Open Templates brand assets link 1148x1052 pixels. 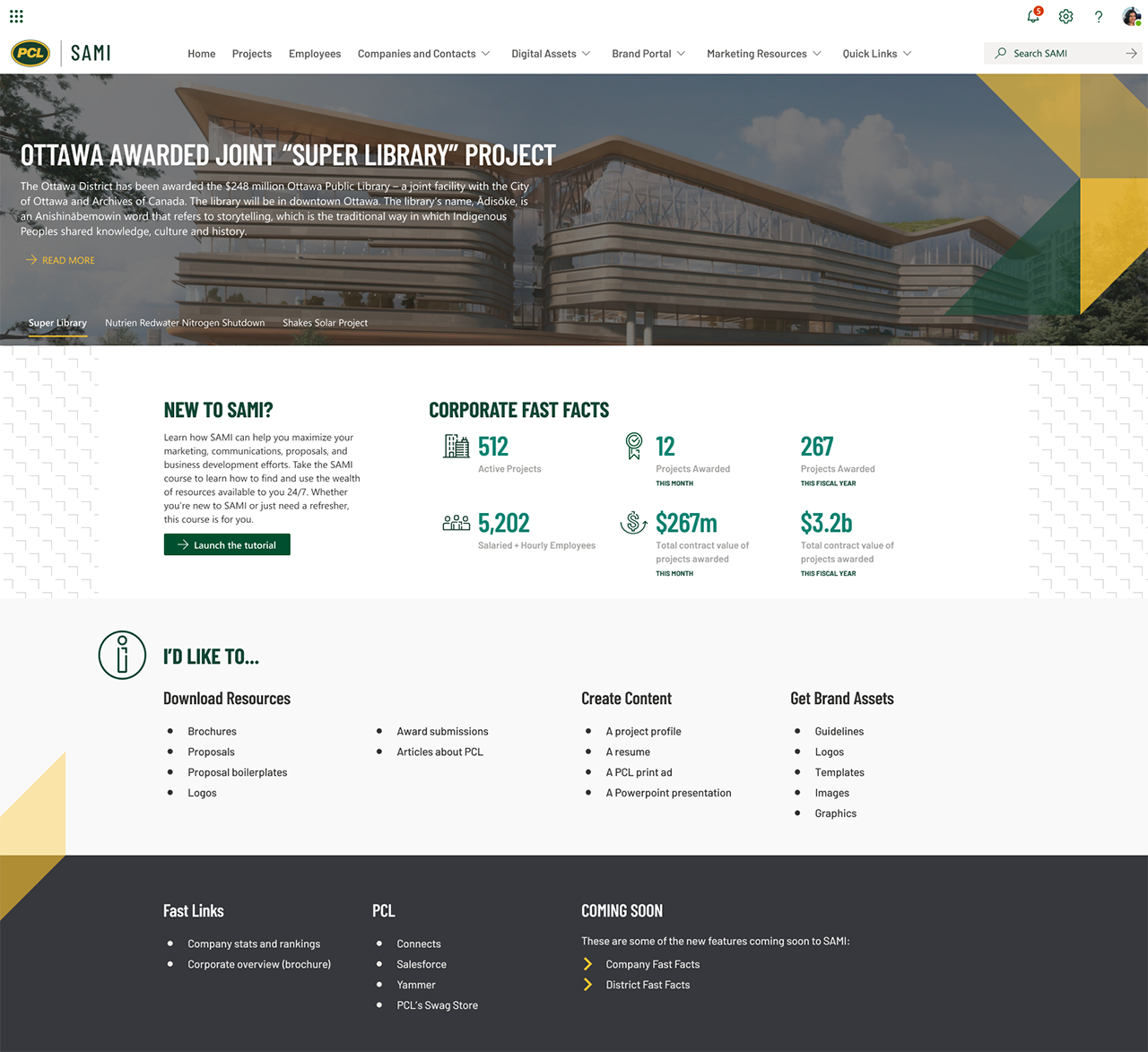(839, 773)
